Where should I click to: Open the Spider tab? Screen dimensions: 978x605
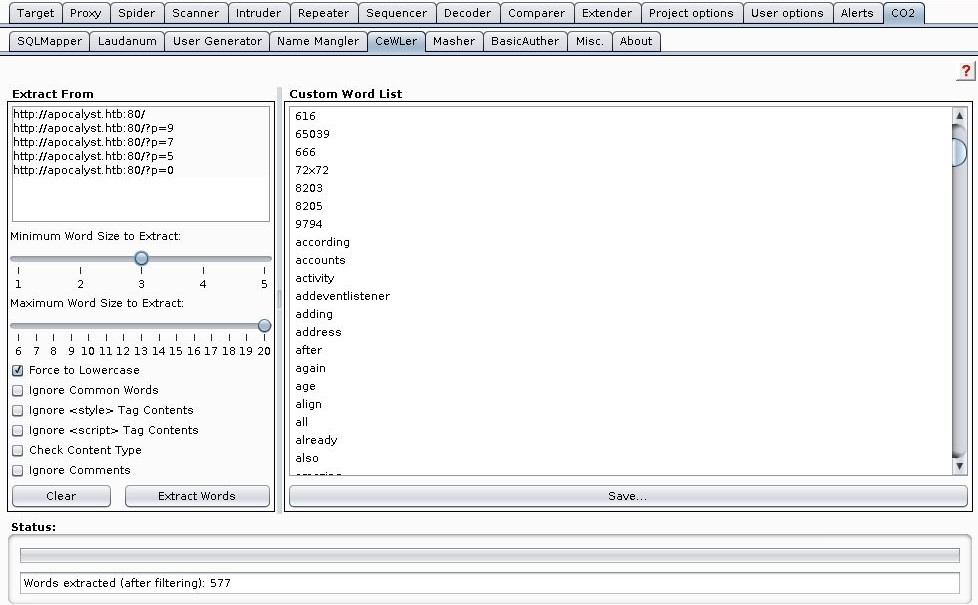(x=137, y=13)
